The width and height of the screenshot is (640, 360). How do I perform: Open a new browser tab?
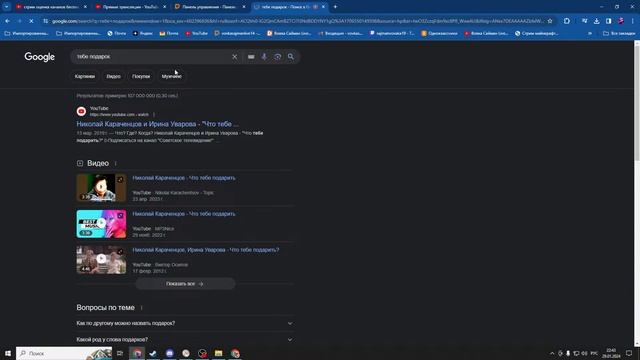[x=335, y=7]
